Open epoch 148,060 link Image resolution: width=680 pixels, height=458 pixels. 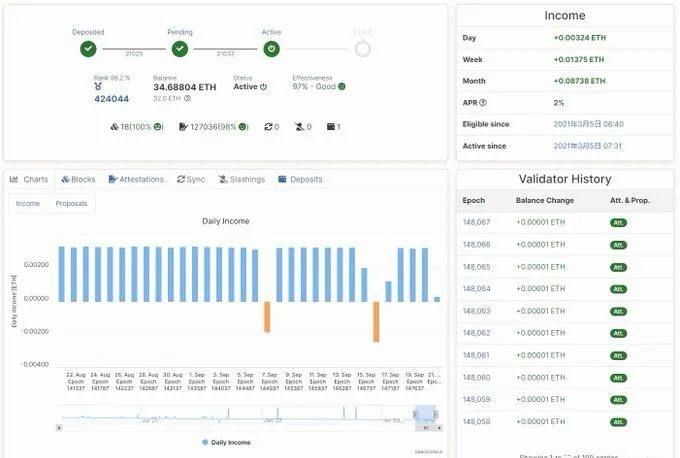476,377
